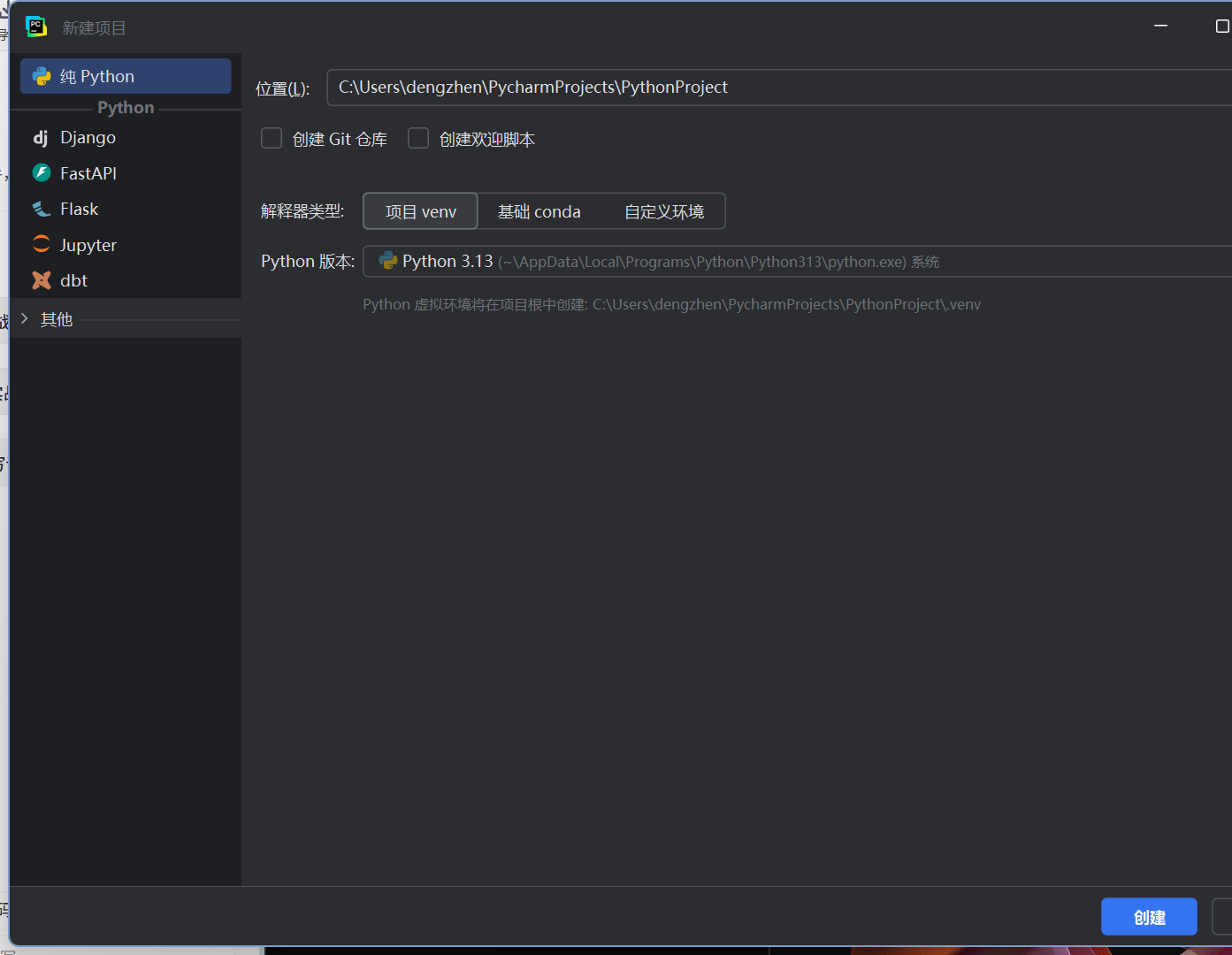
Task: Choose the Flask project type icon
Action: [x=42, y=209]
